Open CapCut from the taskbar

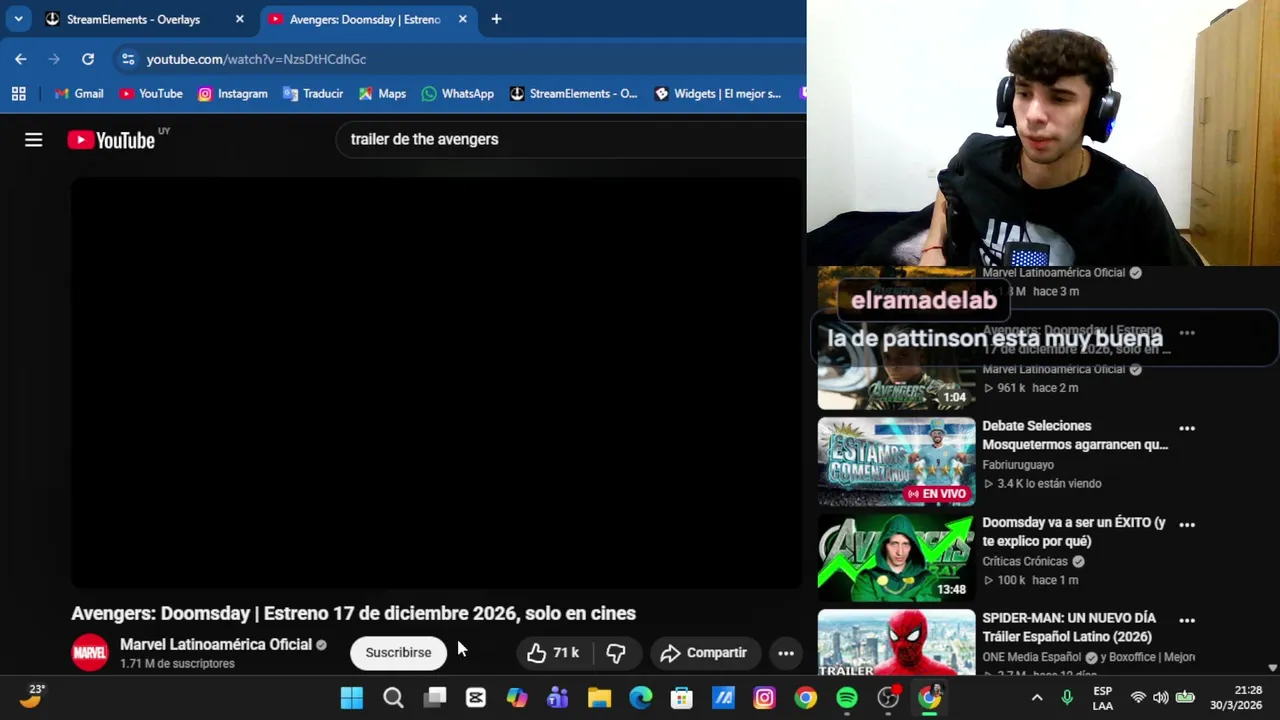pyautogui.click(x=475, y=698)
